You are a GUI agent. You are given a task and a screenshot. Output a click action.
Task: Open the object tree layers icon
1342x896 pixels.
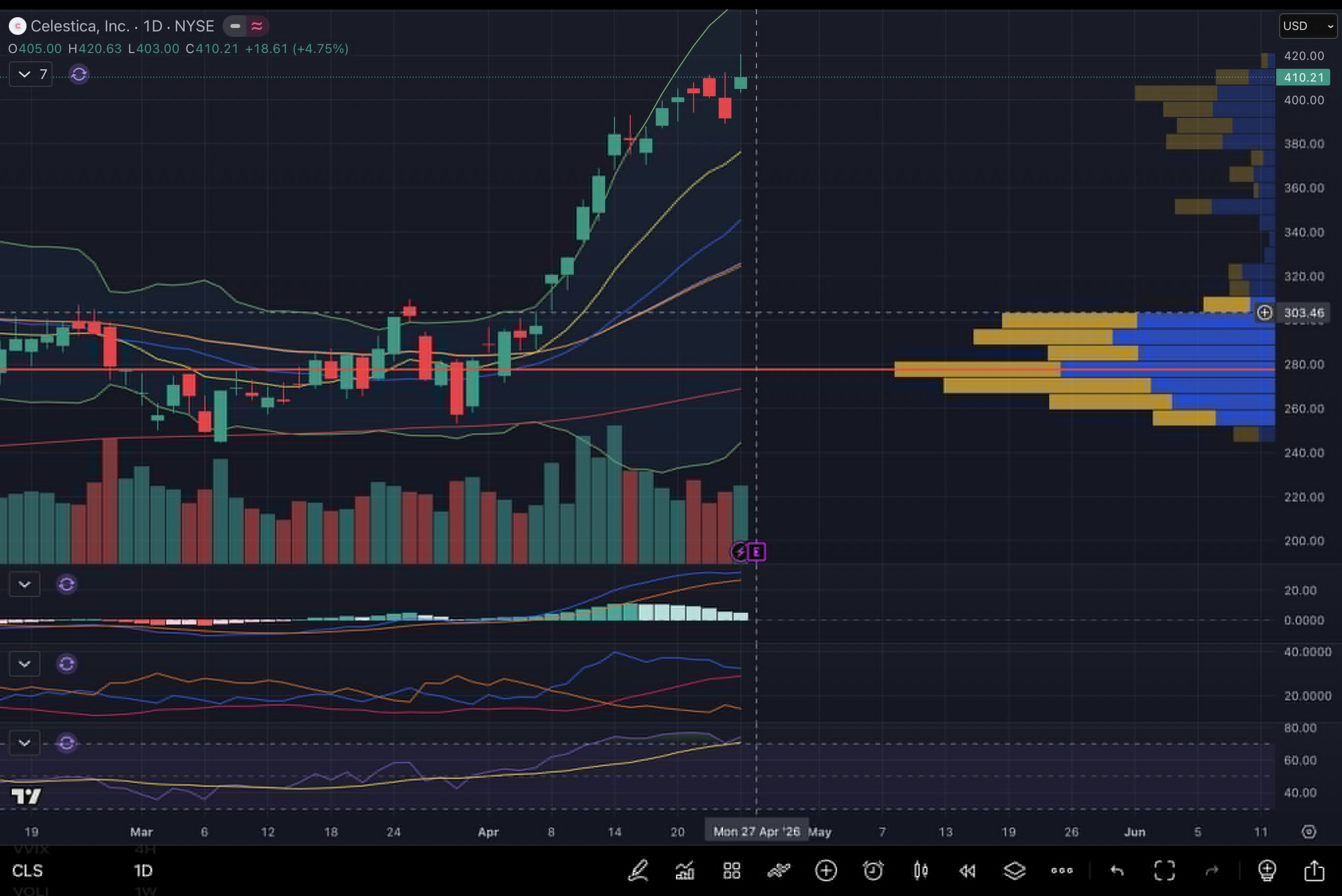pyautogui.click(x=1014, y=871)
